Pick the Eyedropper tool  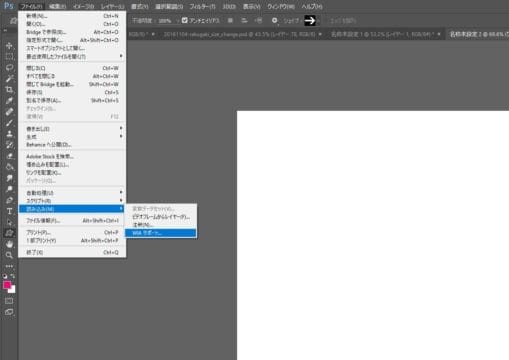[9, 101]
